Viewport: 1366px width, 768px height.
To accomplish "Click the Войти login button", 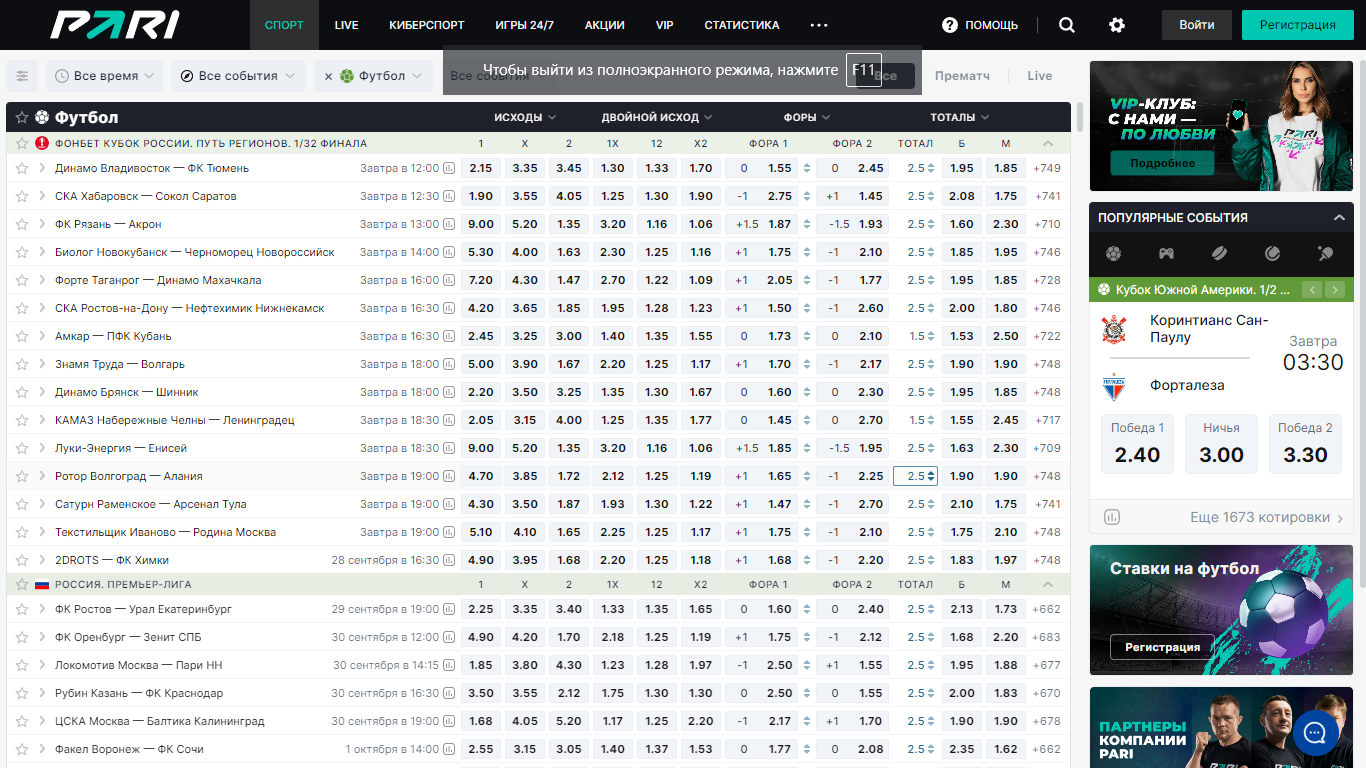I will (1197, 25).
